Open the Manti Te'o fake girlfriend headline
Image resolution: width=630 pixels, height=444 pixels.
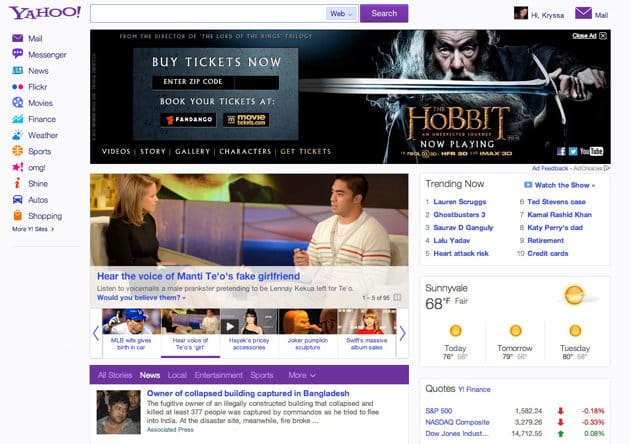(196, 275)
